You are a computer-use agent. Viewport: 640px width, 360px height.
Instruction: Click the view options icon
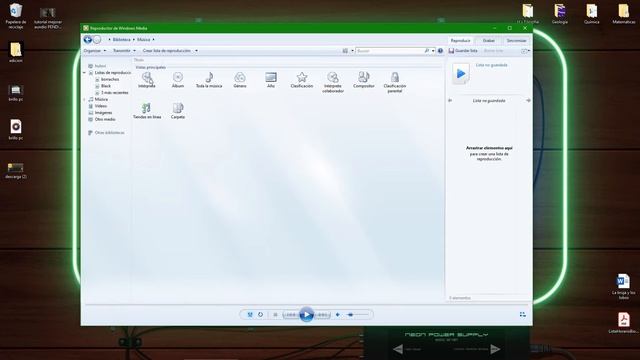point(345,51)
